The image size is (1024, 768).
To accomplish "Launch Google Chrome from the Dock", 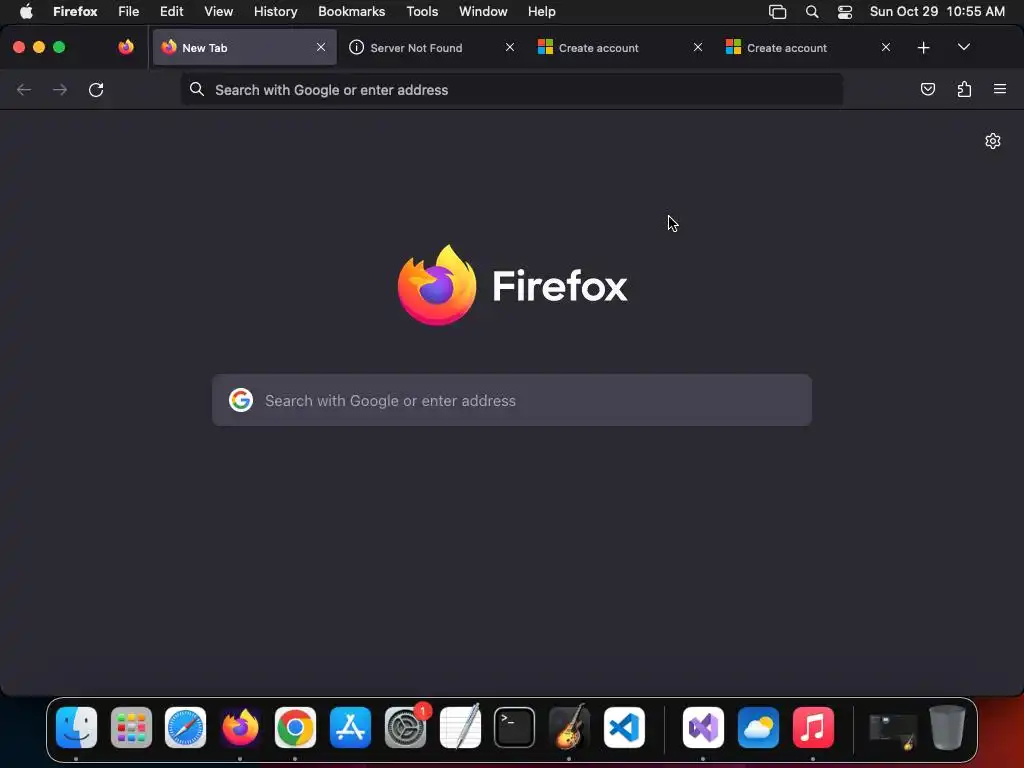I will pos(295,728).
